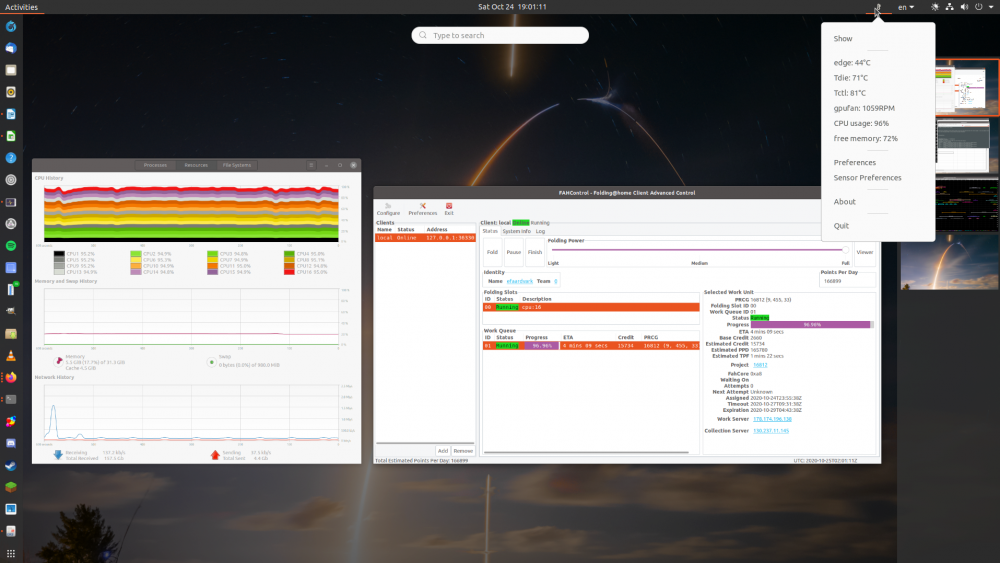Open the efaardvark identity name link
Image resolution: width=1000 pixels, height=563 pixels.
coord(519,281)
